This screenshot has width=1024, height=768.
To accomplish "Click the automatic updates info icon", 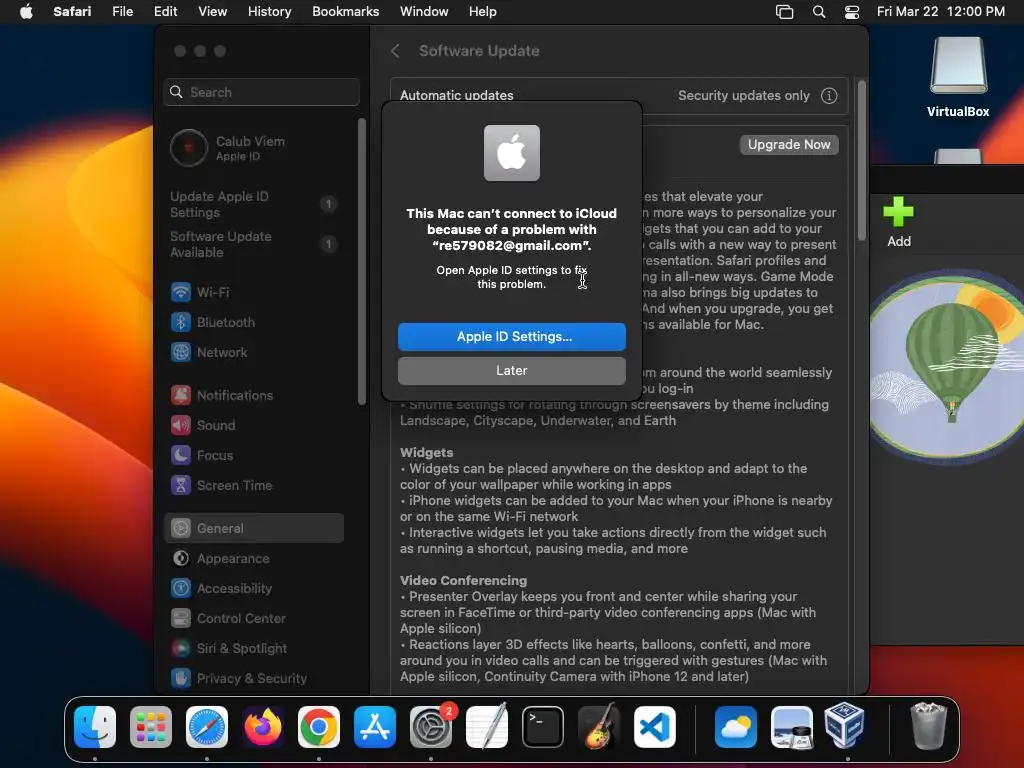I will (x=829, y=96).
